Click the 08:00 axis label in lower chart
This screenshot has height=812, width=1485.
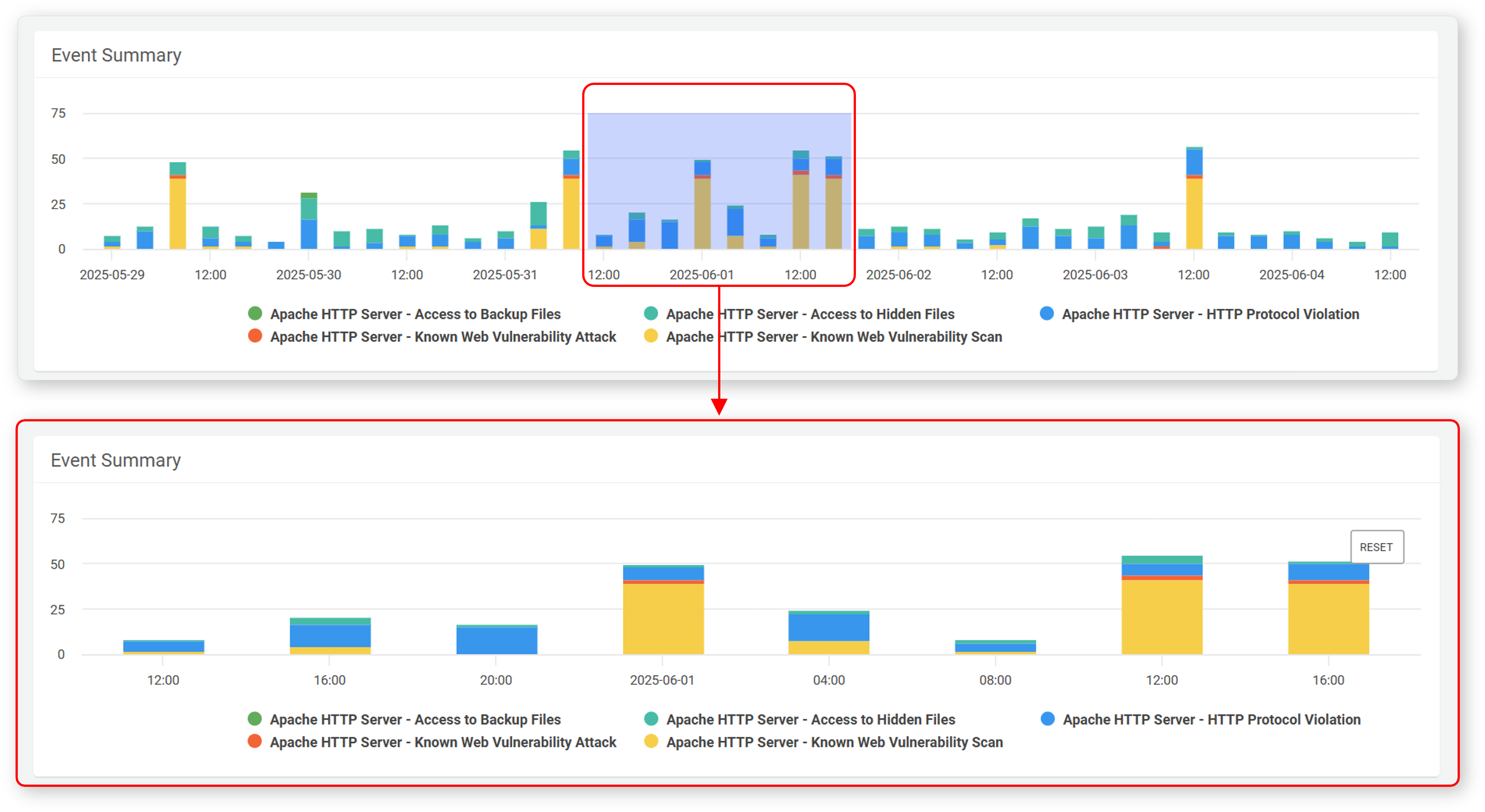tap(995, 680)
